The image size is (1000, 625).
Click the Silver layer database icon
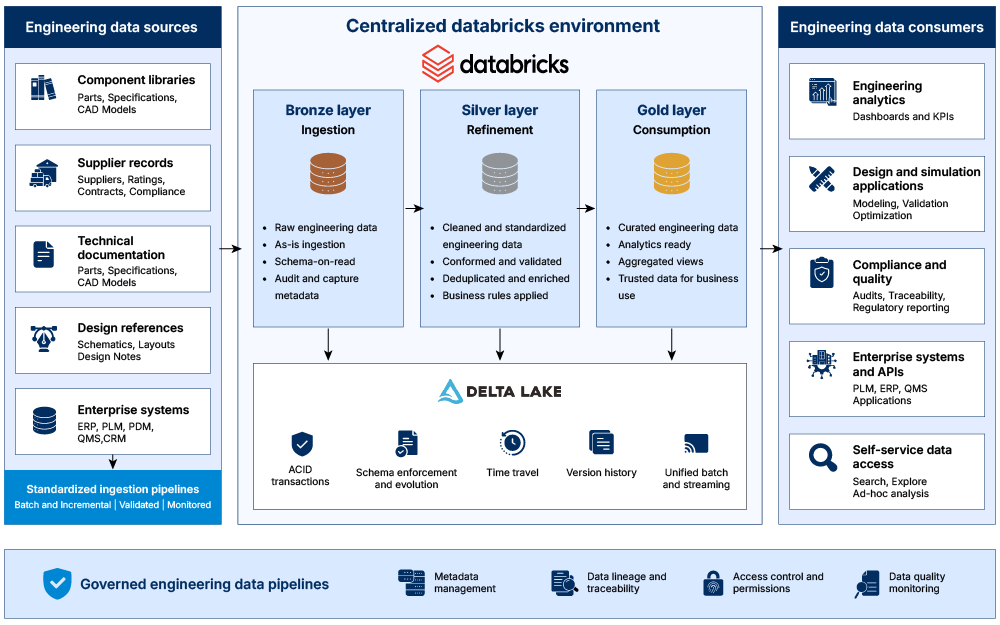(500, 173)
